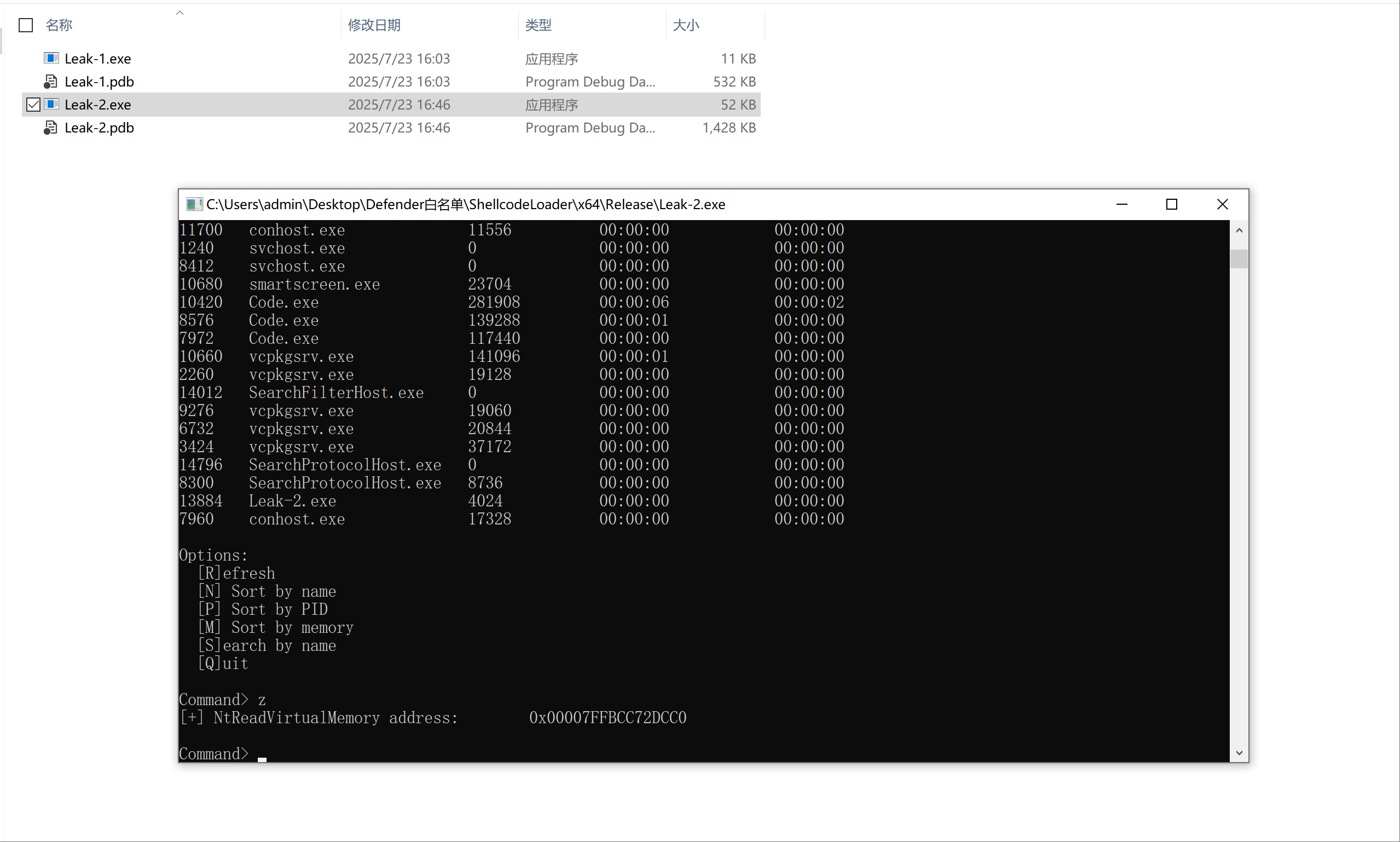Toggle the select-all checkbox in header

click(x=26, y=25)
